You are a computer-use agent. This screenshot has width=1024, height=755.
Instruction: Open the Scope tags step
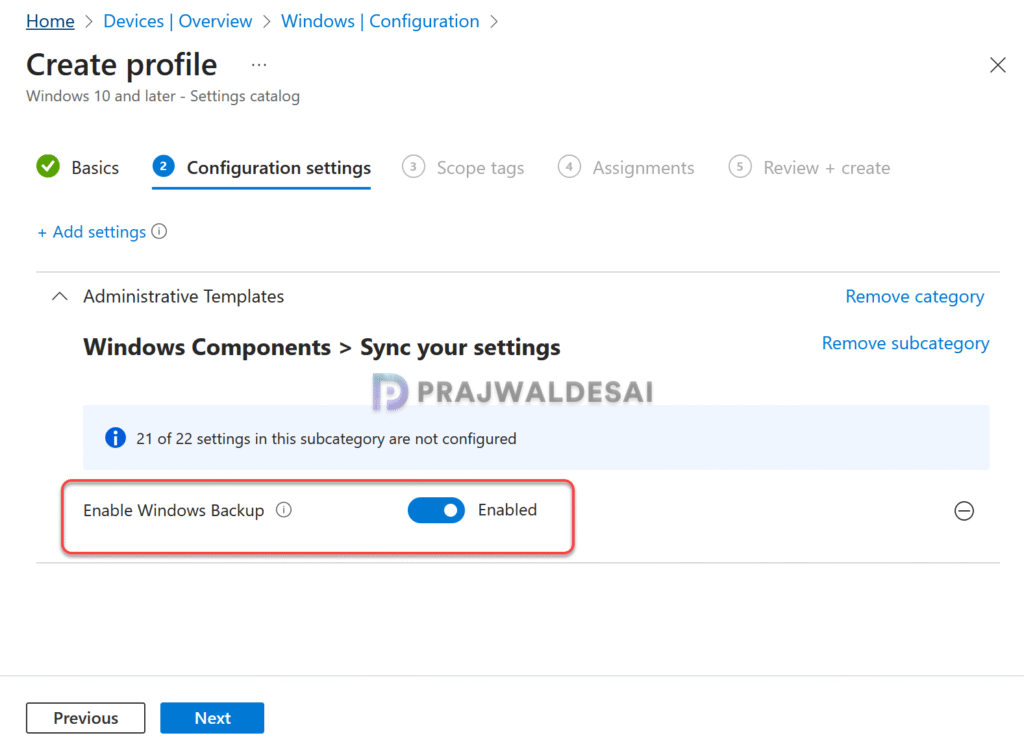(x=463, y=168)
